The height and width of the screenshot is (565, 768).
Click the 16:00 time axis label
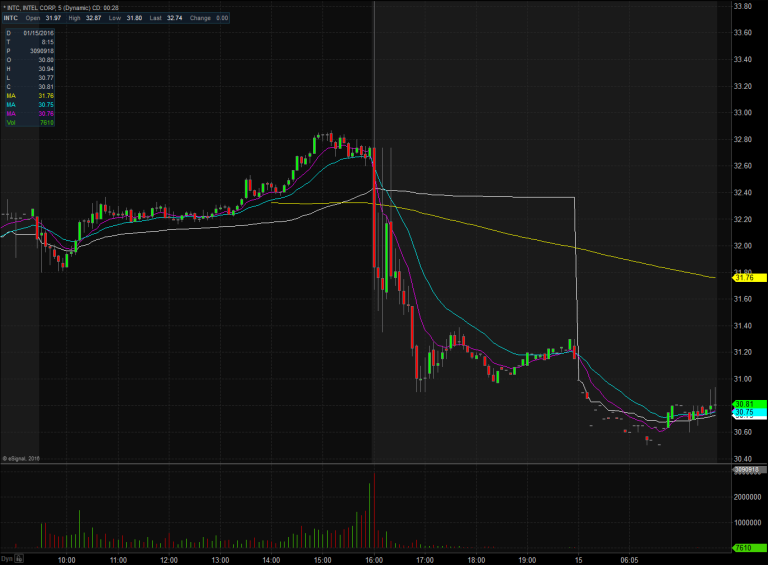(x=373, y=559)
